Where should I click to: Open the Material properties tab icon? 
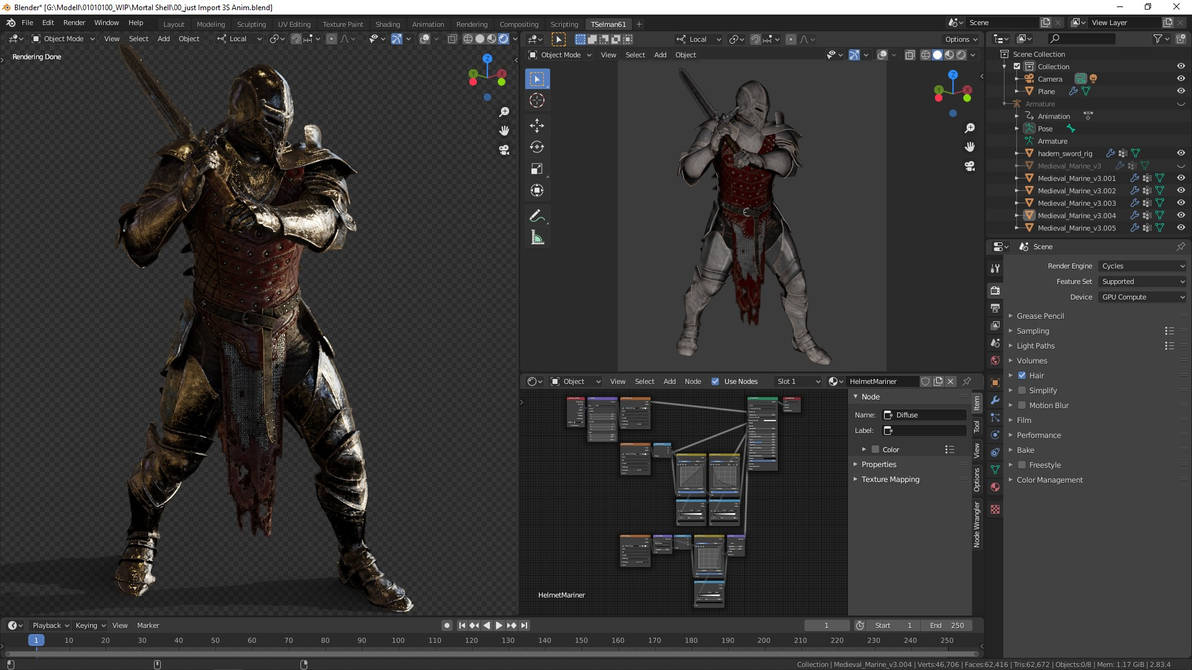tap(995, 487)
